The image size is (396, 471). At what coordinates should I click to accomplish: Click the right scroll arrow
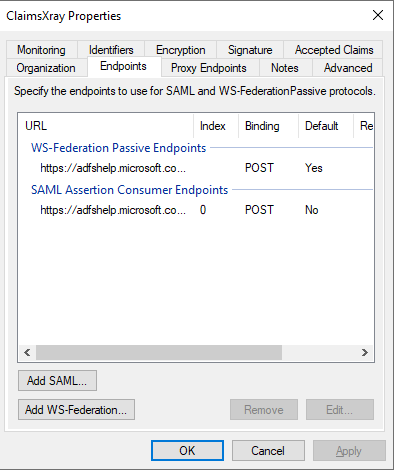[x=365, y=352]
